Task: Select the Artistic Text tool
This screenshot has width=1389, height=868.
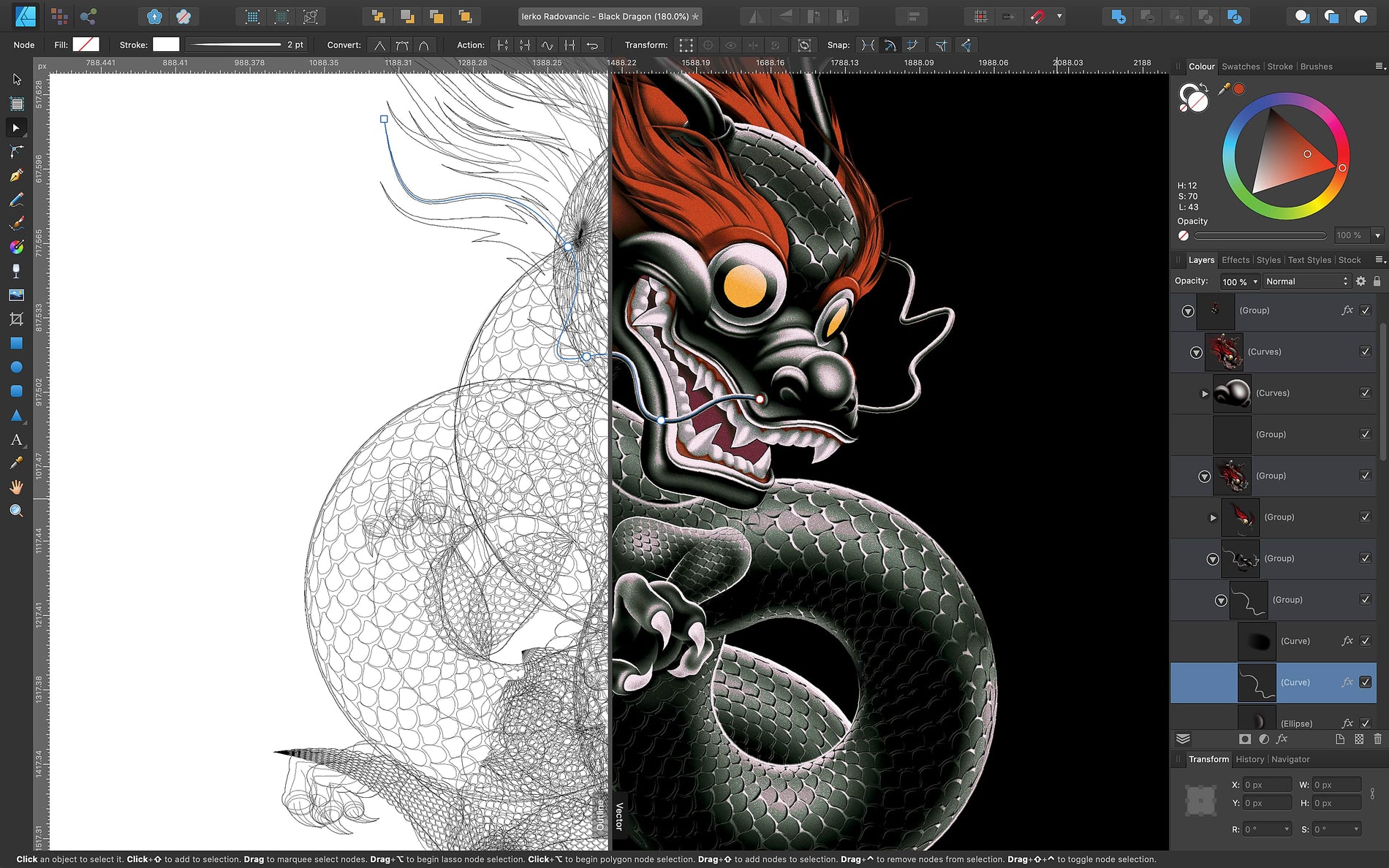Action: pos(16,439)
